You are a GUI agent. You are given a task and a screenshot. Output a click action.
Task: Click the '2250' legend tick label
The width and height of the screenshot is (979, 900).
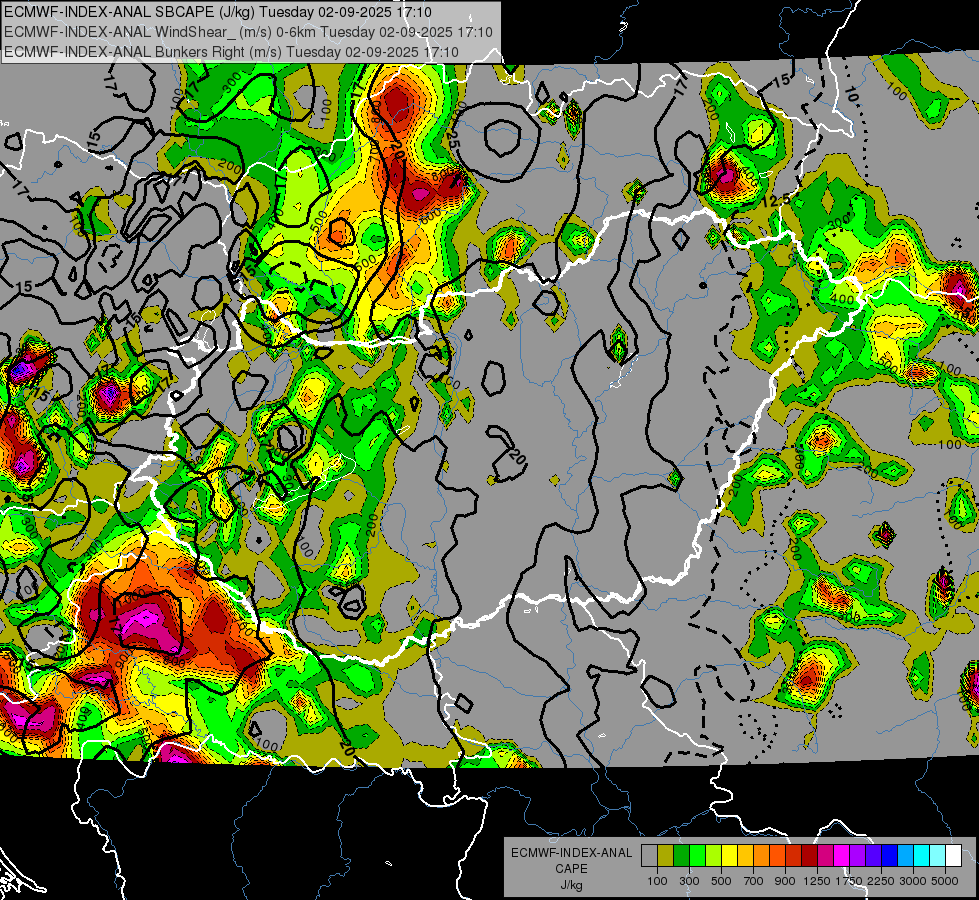pyautogui.click(x=881, y=881)
